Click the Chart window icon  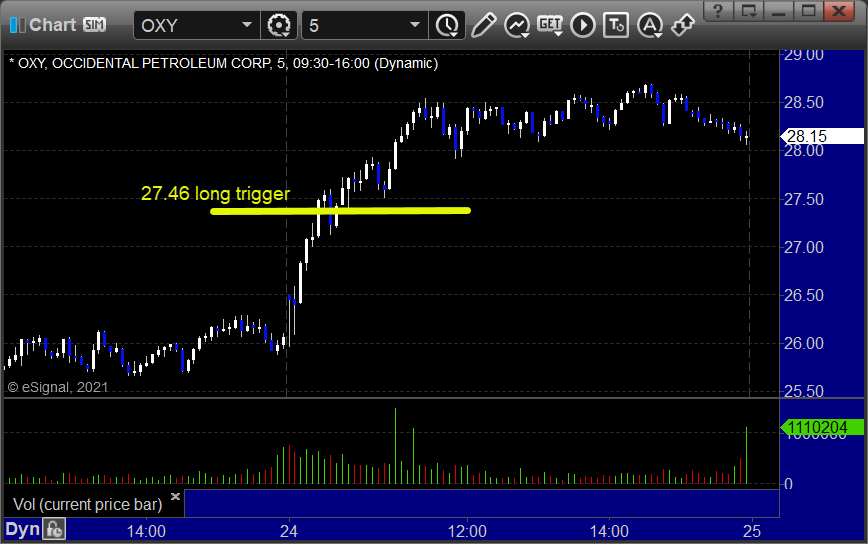pyautogui.click(x=17, y=25)
